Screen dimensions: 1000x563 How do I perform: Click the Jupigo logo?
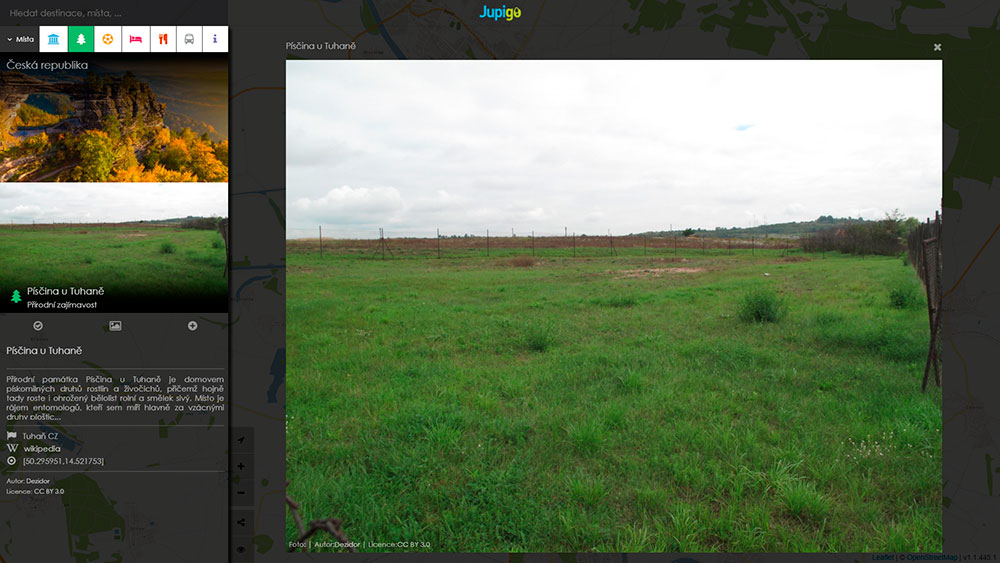click(500, 12)
